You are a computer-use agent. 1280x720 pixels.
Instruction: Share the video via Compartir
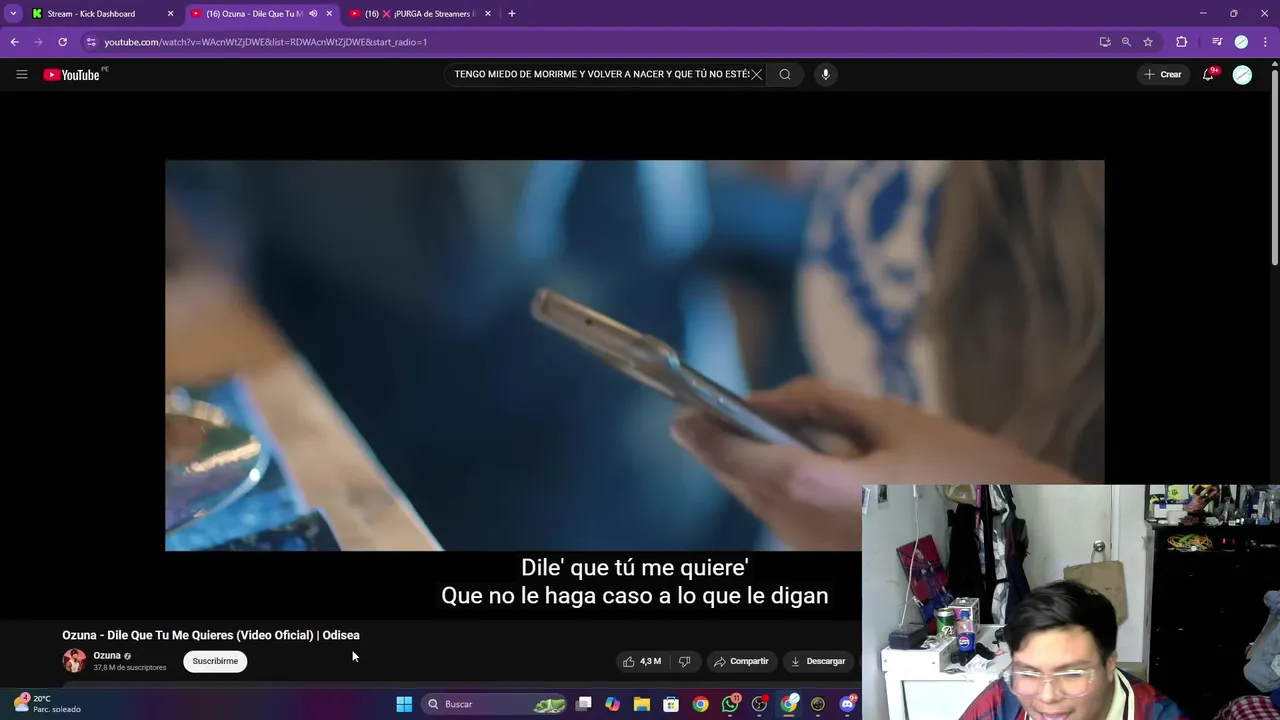[741, 661]
